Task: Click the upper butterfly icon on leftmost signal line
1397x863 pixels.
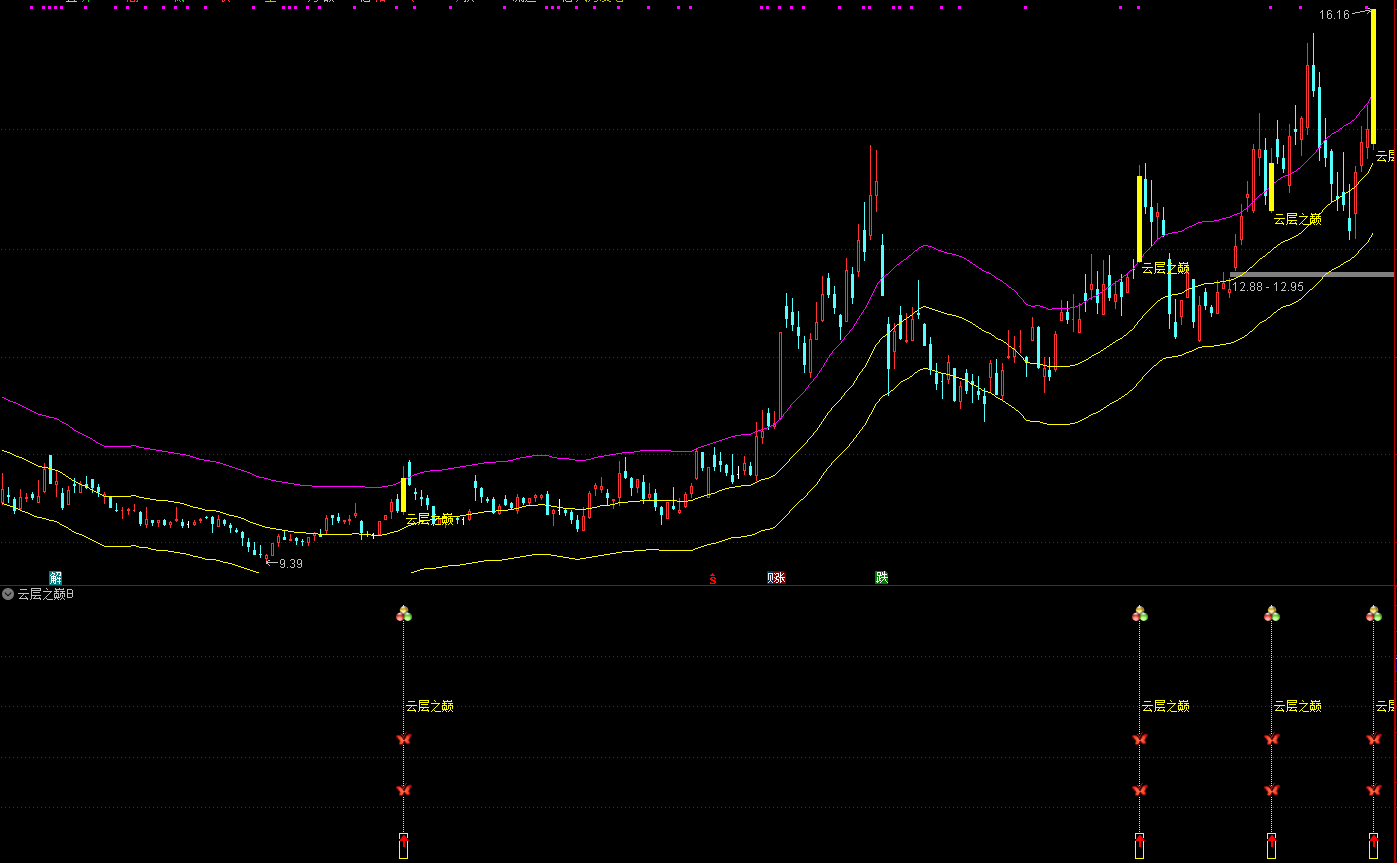Action: coord(404,739)
